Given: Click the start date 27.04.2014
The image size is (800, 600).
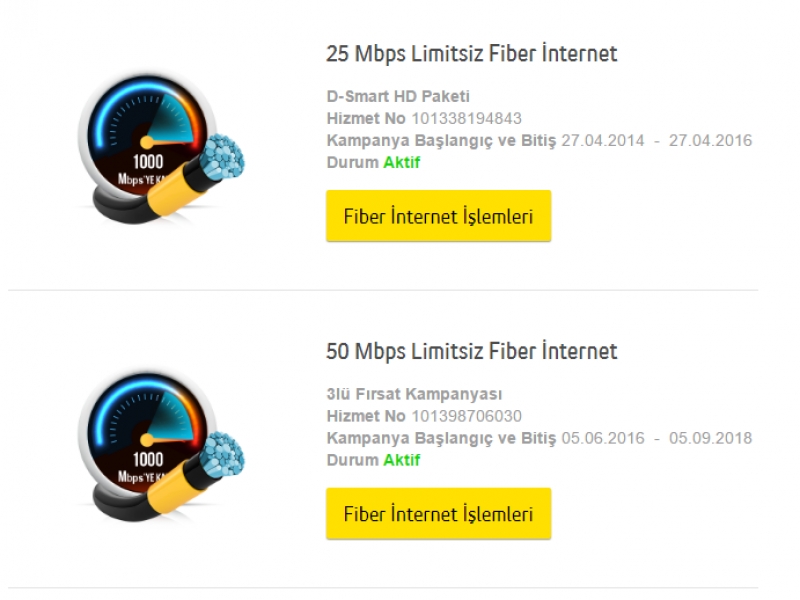Looking at the screenshot, I should 603,140.
